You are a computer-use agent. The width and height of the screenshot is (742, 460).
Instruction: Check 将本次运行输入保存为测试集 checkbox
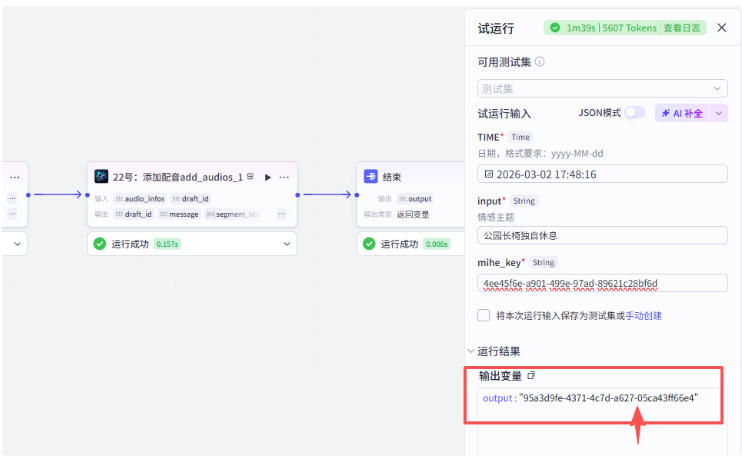pos(483,315)
